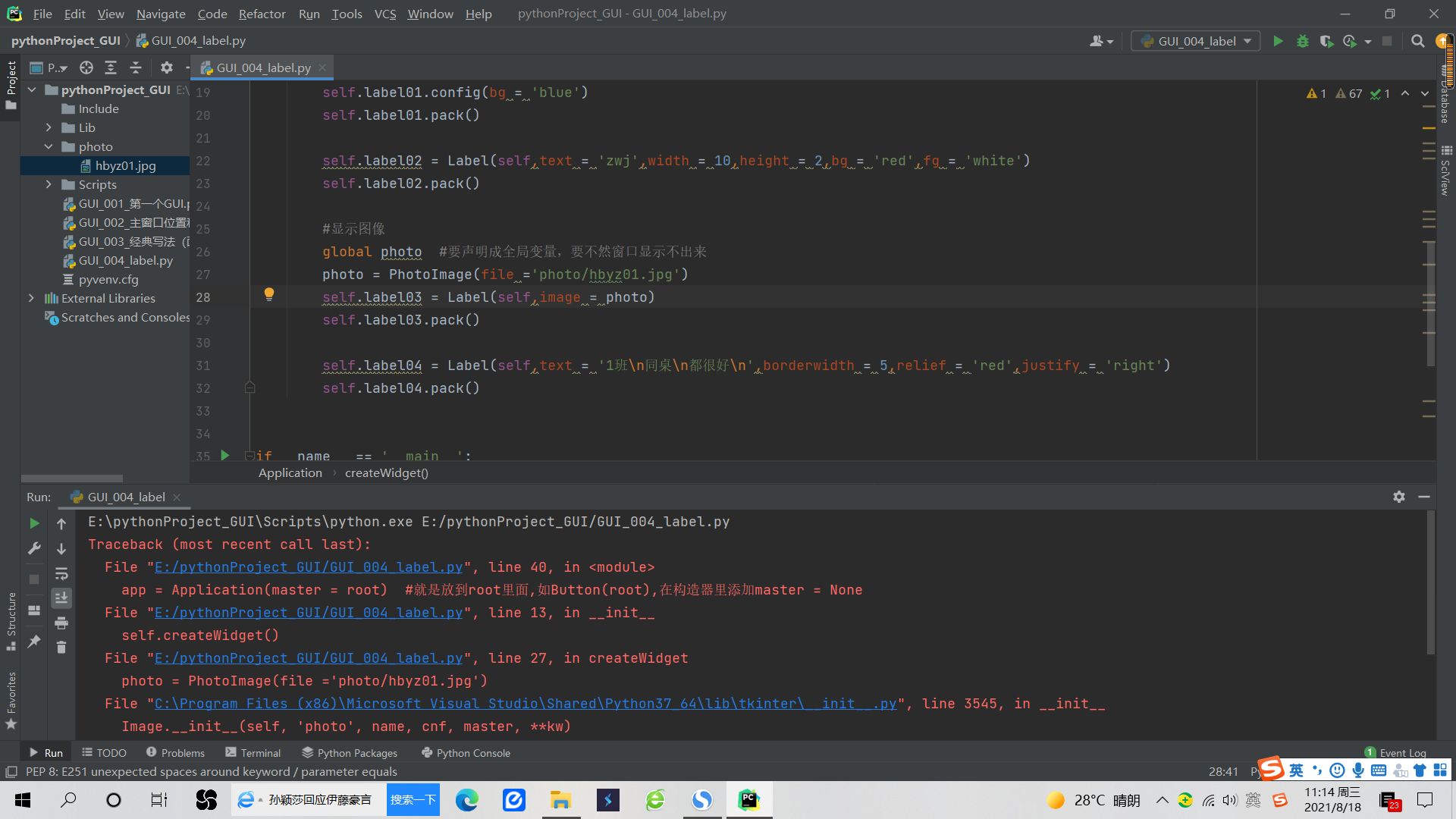Image resolution: width=1456 pixels, height=819 pixels.
Task: Collapse code fold marker at line 32
Action: click(249, 388)
